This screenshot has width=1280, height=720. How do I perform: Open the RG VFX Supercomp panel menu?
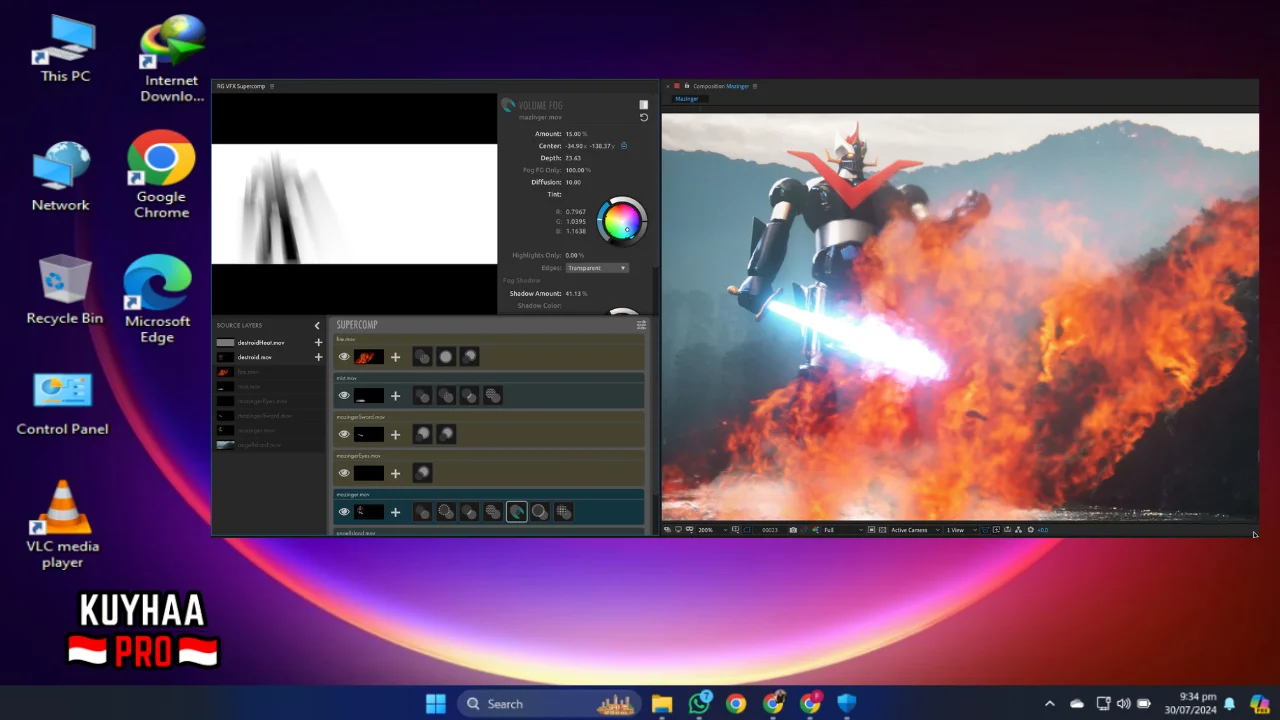point(272,87)
